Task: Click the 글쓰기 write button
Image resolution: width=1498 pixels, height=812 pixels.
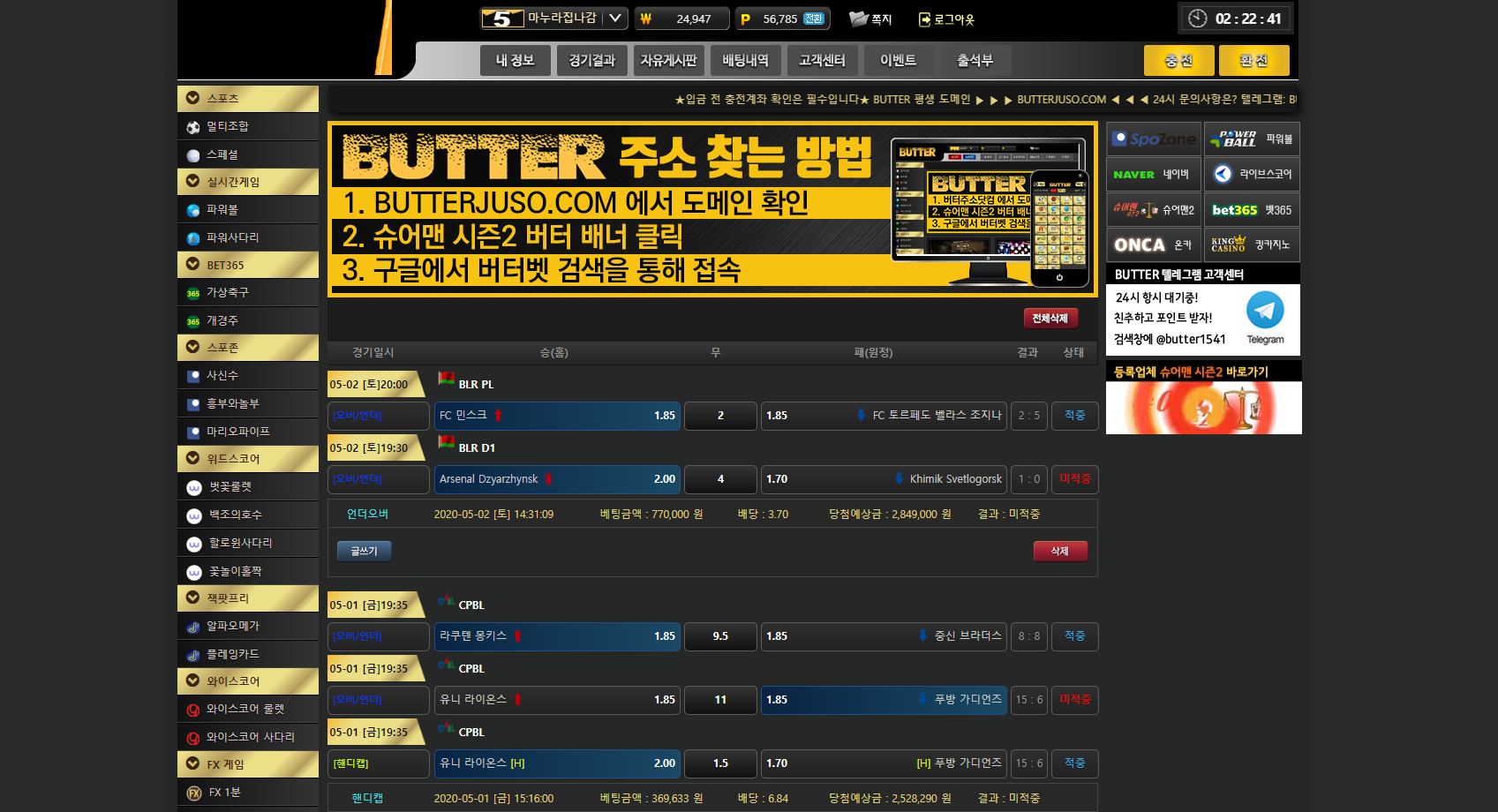Action: (x=364, y=551)
